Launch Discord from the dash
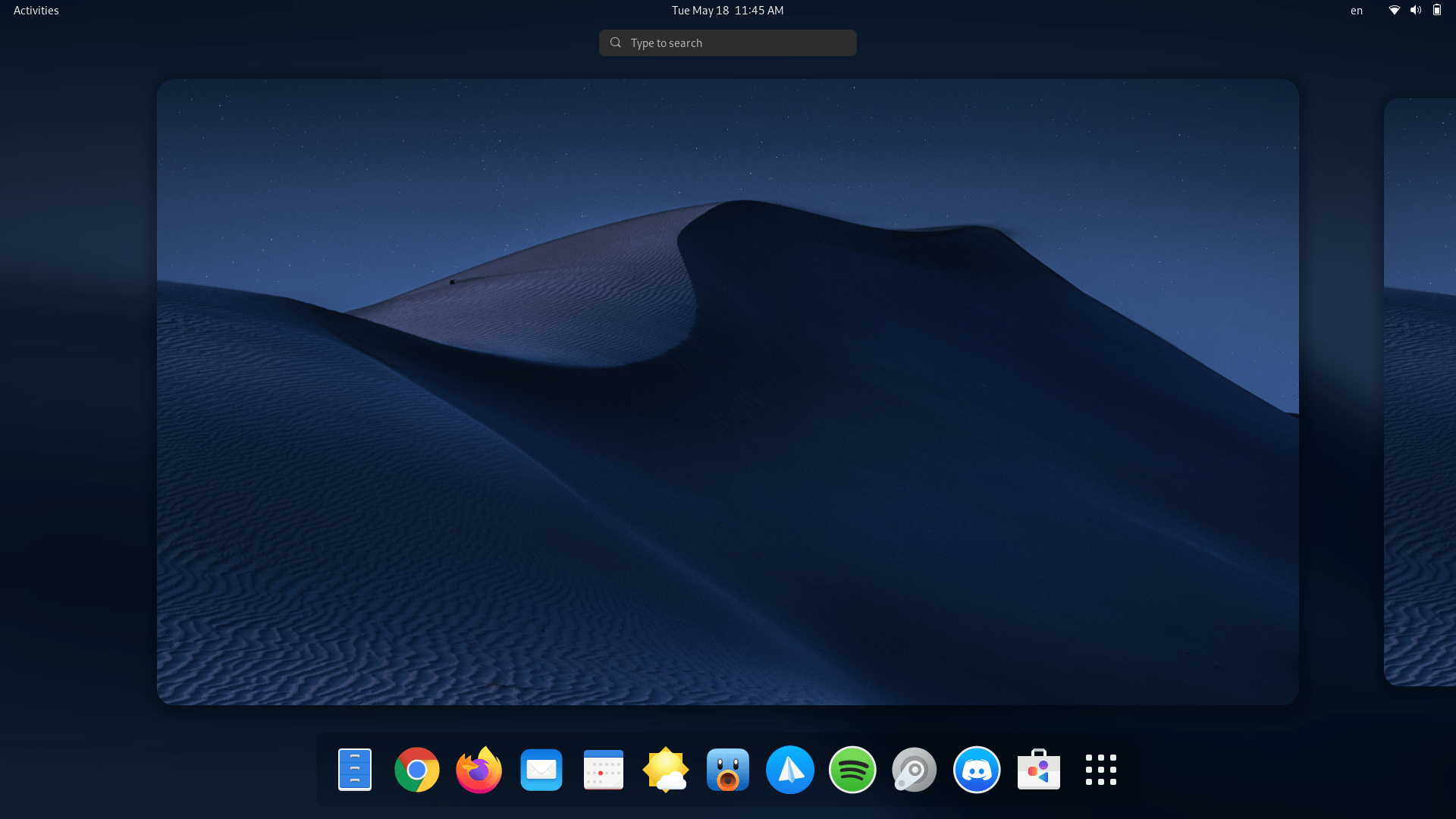 click(976, 770)
